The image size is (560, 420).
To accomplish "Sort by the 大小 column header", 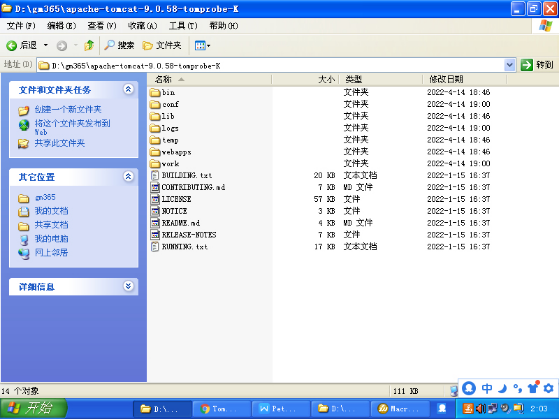I will pos(305,79).
